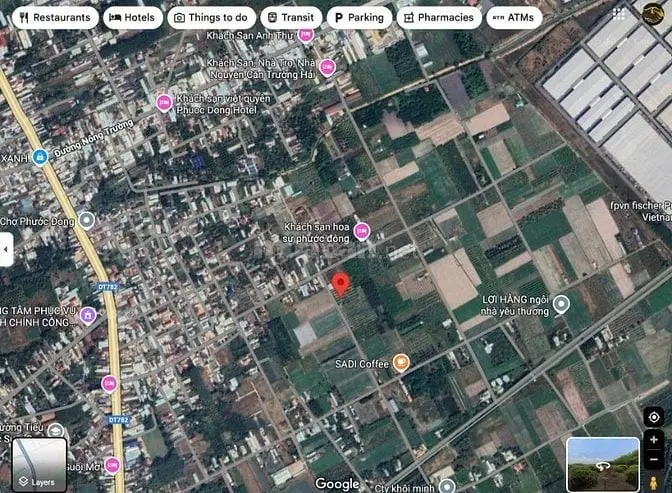Click the Phước Đông Hotel pink pin
Screen dimensions: 672x493
(x=164, y=103)
